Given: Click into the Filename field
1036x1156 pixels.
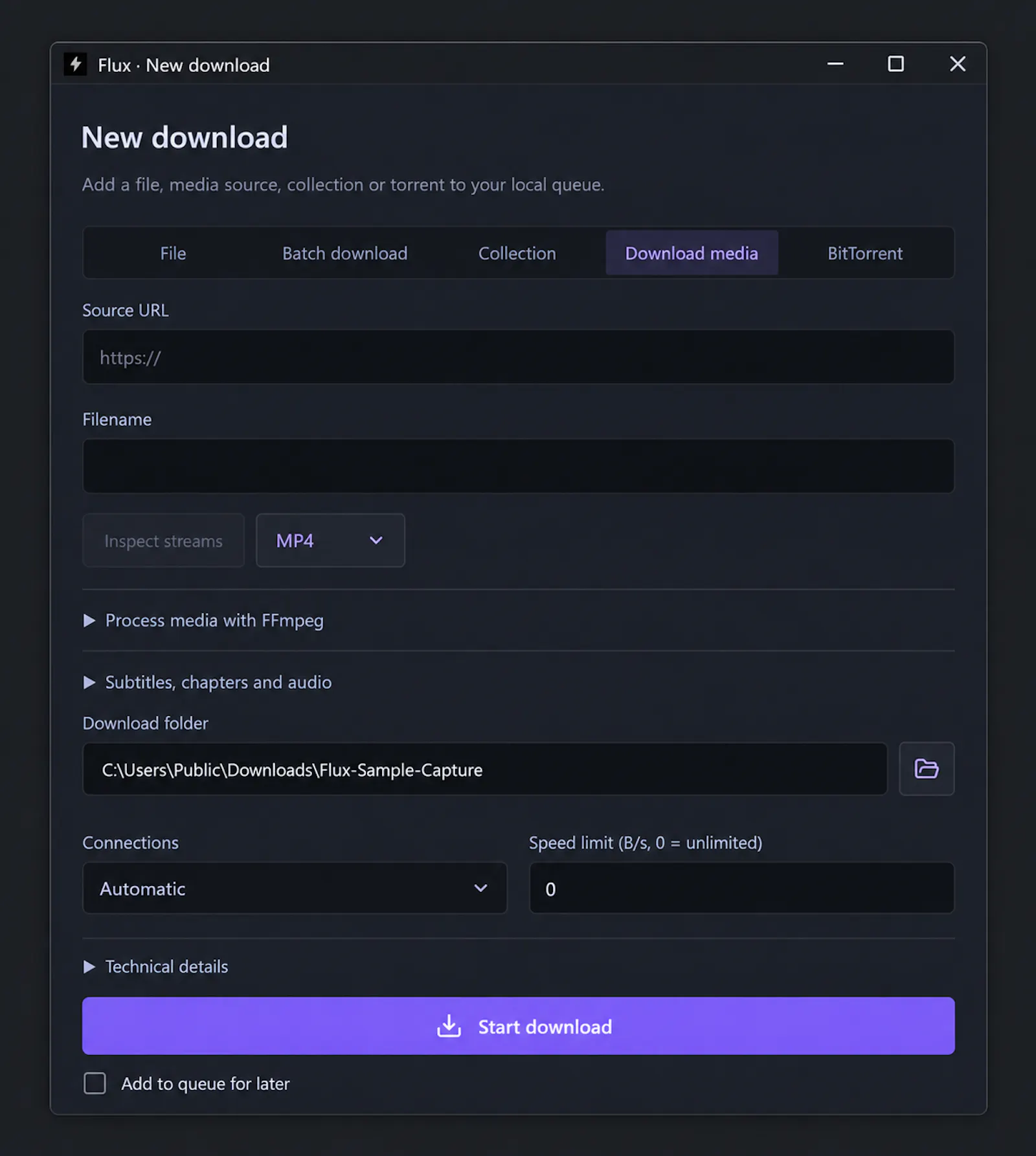Looking at the screenshot, I should tap(518, 466).
